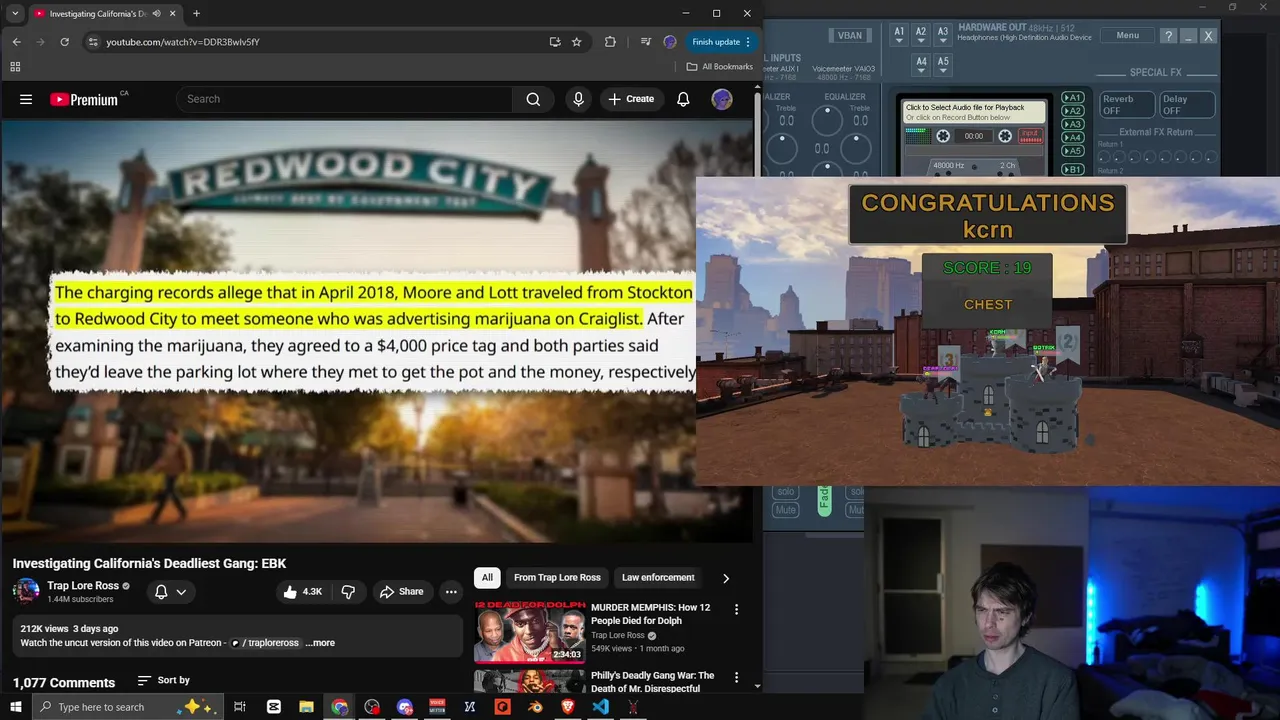Toggle Delay OFF in Voicemeeter Special FX
This screenshot has width=1280, height=720.
click(1187, 105)
